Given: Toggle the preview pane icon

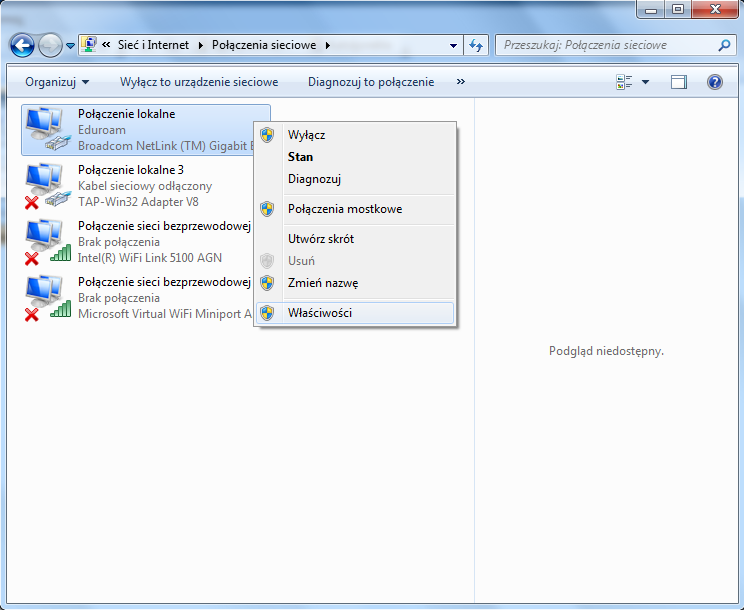Looking at the screenshot, I should 679,82.
